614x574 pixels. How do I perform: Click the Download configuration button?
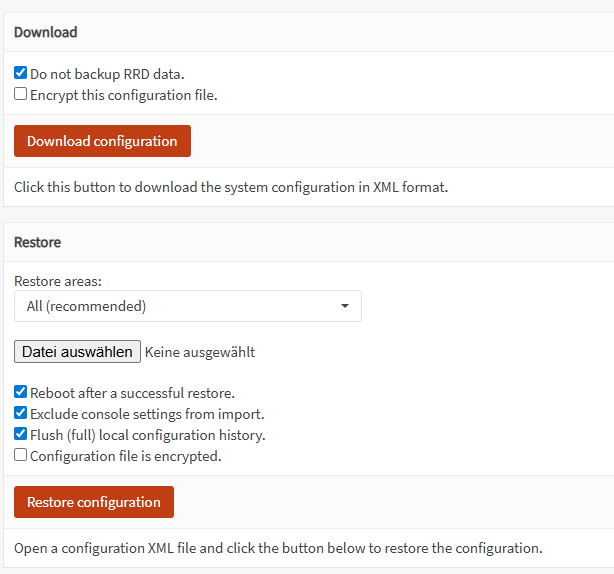click(102, 141)
